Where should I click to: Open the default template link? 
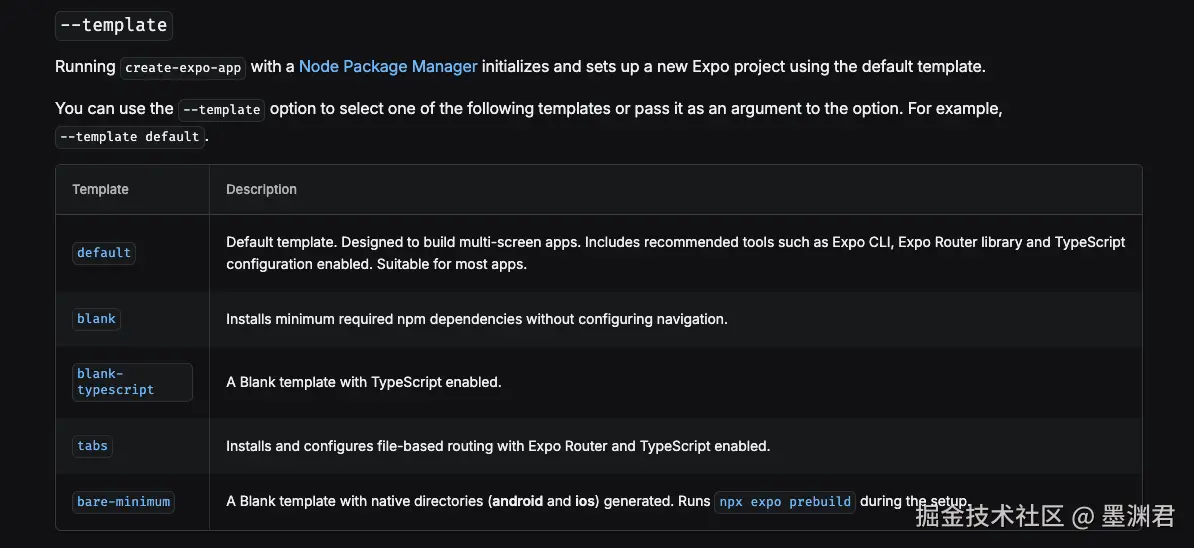[x=104, y=253]
